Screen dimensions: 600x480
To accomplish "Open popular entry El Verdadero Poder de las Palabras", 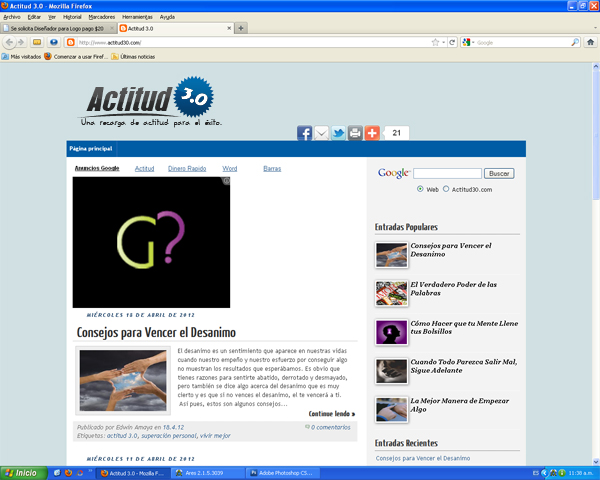I will tap(453, 289).
